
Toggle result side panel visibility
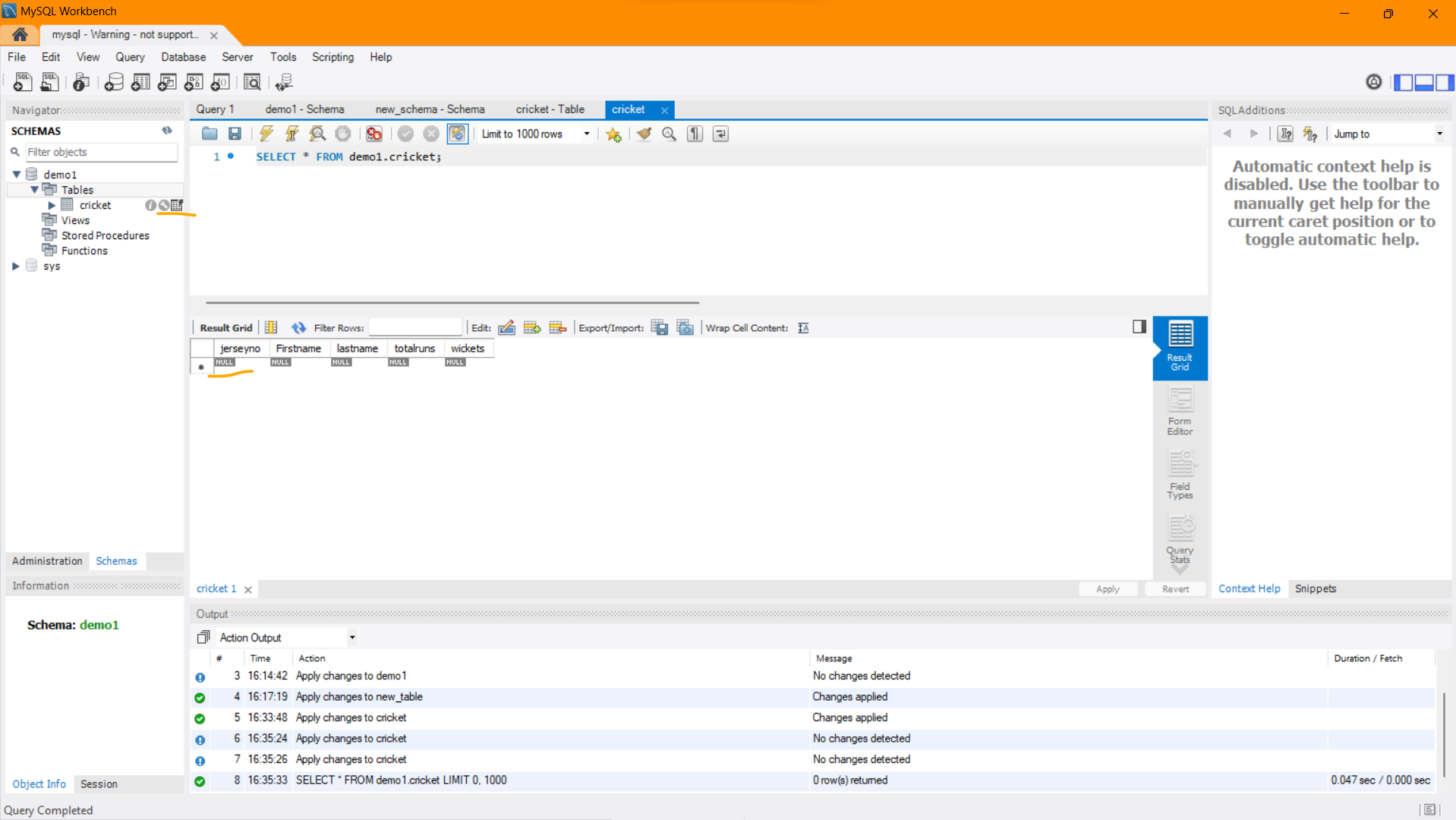click(x=1139, y=326)
